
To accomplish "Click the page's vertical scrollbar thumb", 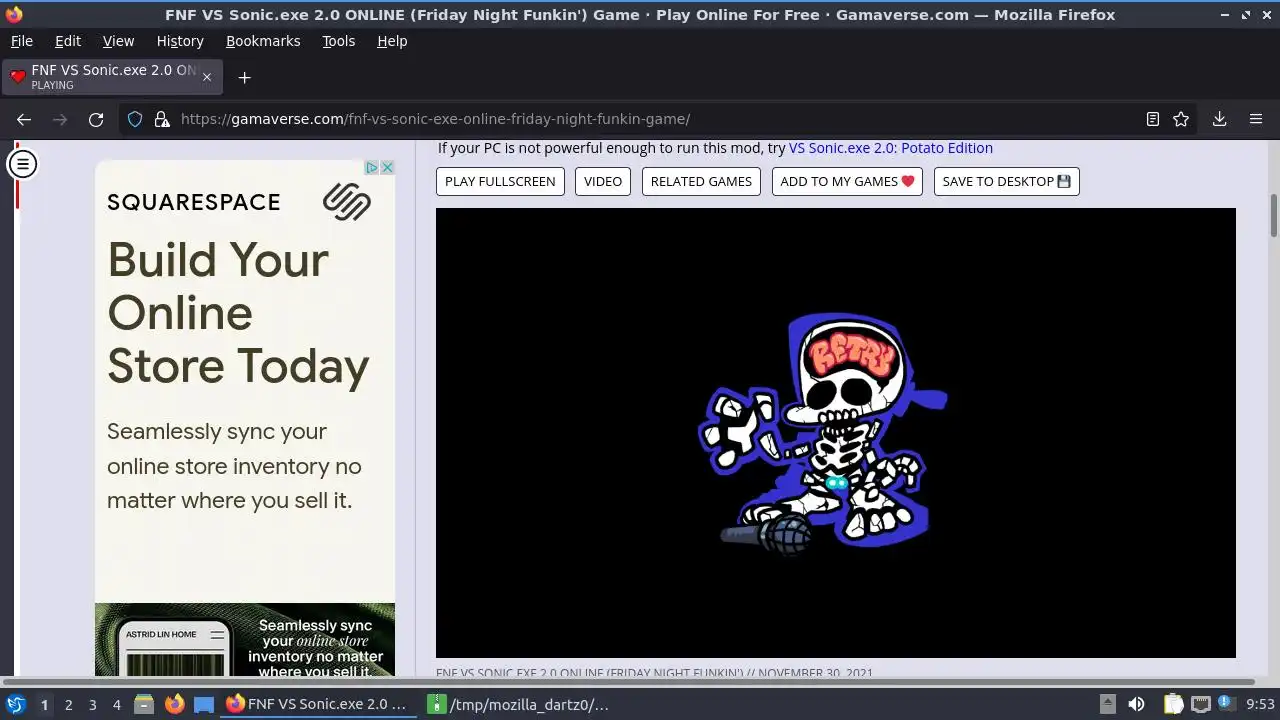I will (1274, 216).
